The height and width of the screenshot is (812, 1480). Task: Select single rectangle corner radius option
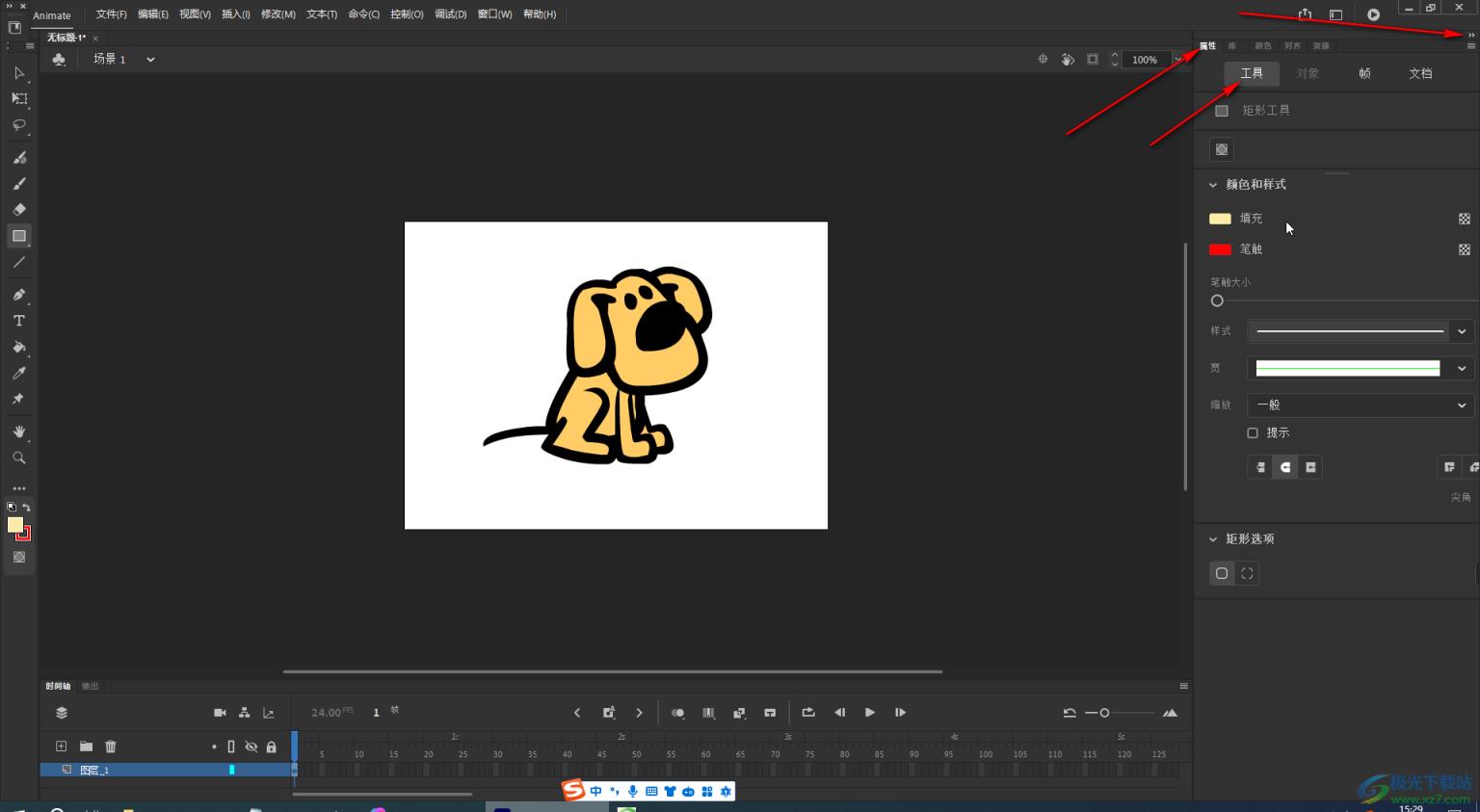(1222, 573)
